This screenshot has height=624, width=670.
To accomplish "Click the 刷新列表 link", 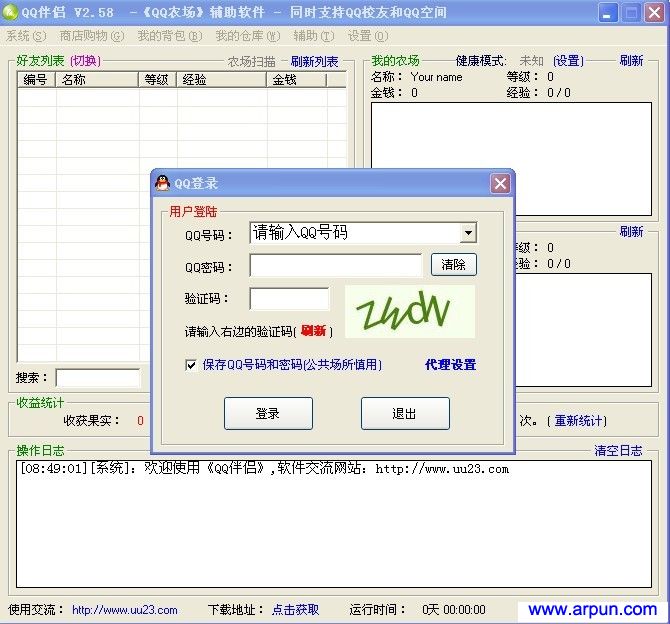I will pyautogui.click(x=314, y=62).
